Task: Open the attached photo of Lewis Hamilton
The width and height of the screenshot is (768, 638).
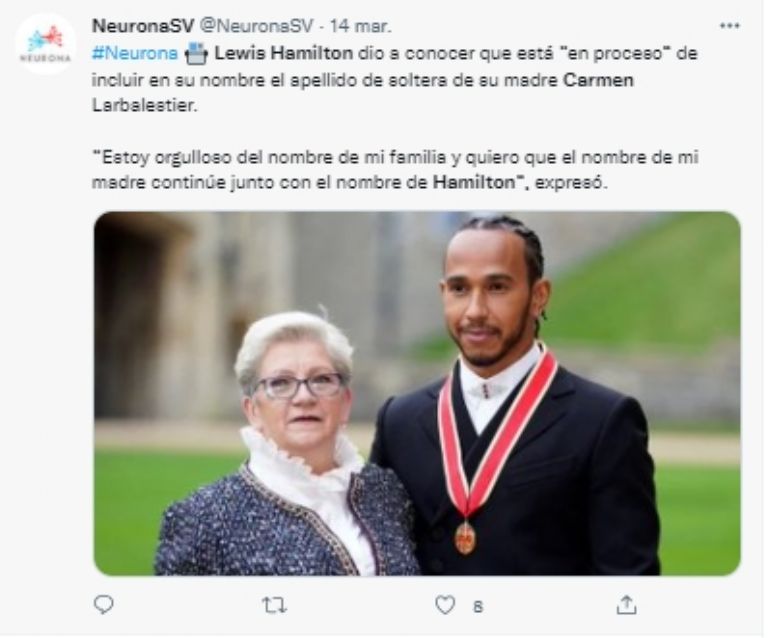Action: tap(417, 394)
